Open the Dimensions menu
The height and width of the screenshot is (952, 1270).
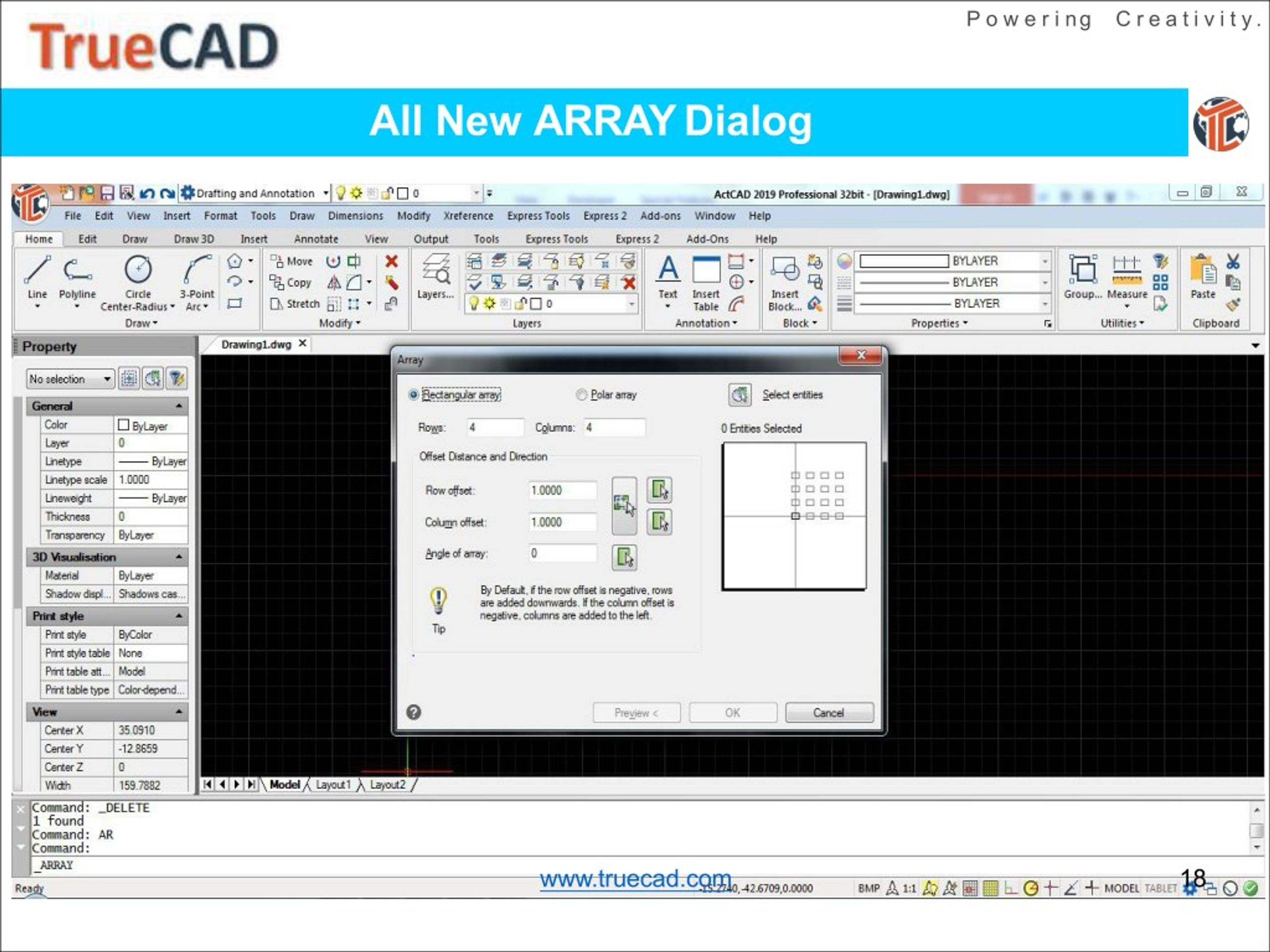(x=355, y=216)
